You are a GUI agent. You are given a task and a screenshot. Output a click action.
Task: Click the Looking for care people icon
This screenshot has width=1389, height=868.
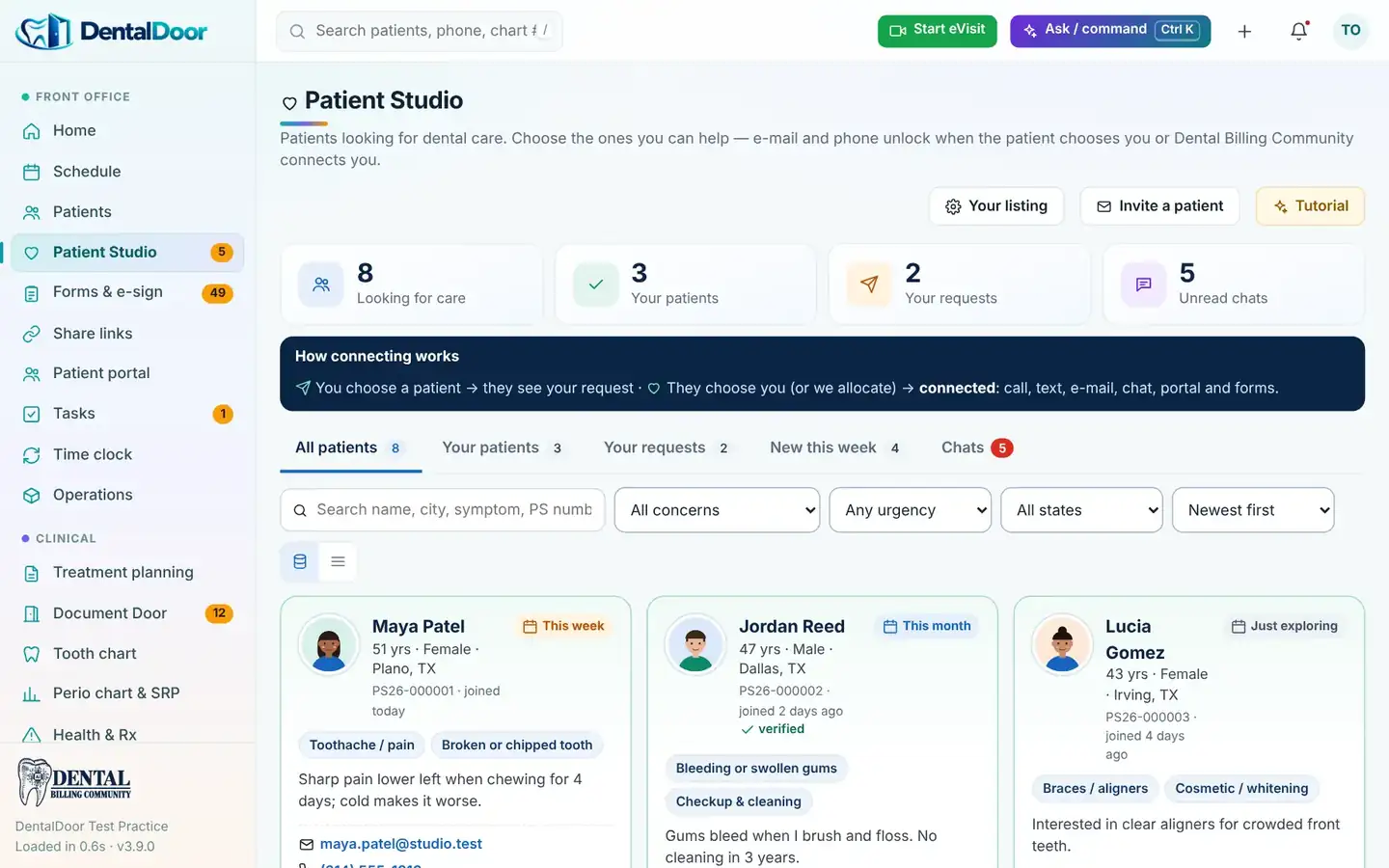pyautogui.click(x=321, y=285)
